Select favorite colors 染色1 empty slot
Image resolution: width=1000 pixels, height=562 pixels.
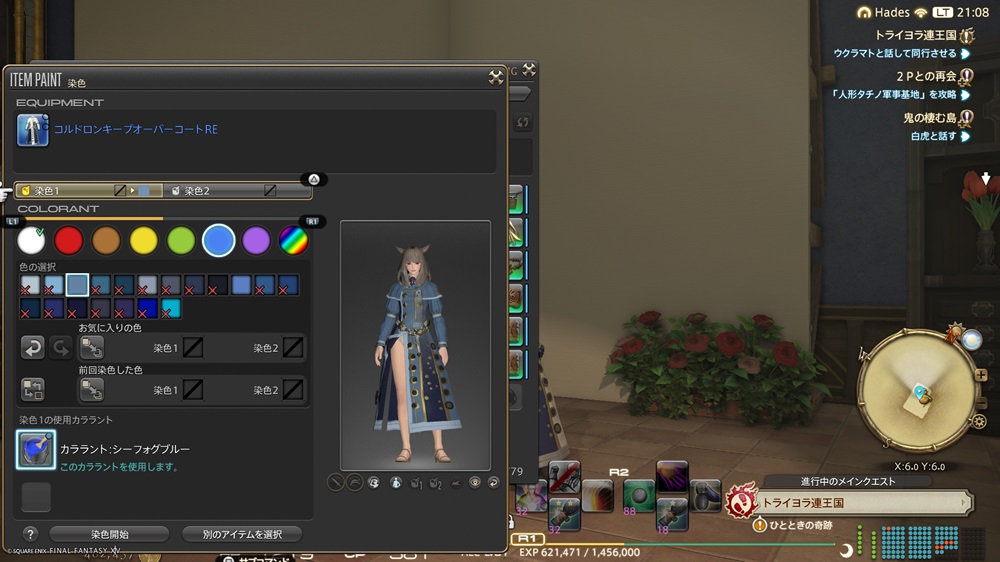click(x=193, y=348)
